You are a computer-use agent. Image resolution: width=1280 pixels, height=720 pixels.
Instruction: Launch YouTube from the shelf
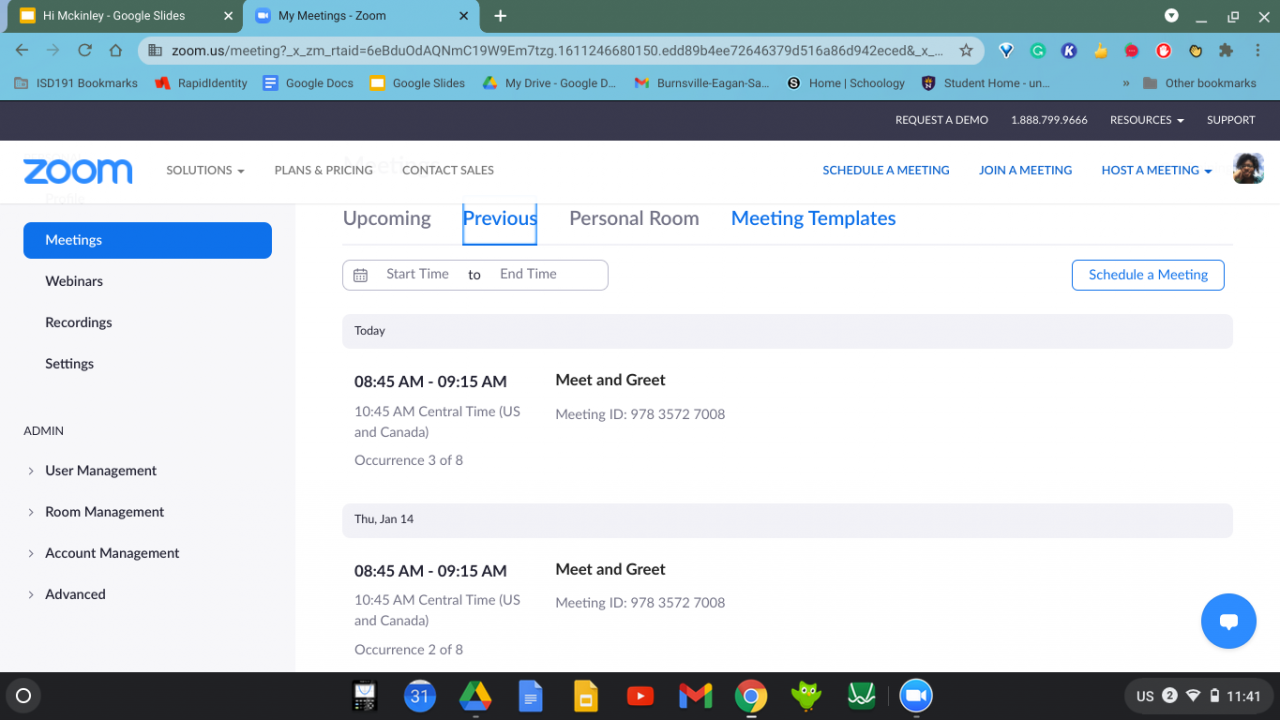pos(640,696)
